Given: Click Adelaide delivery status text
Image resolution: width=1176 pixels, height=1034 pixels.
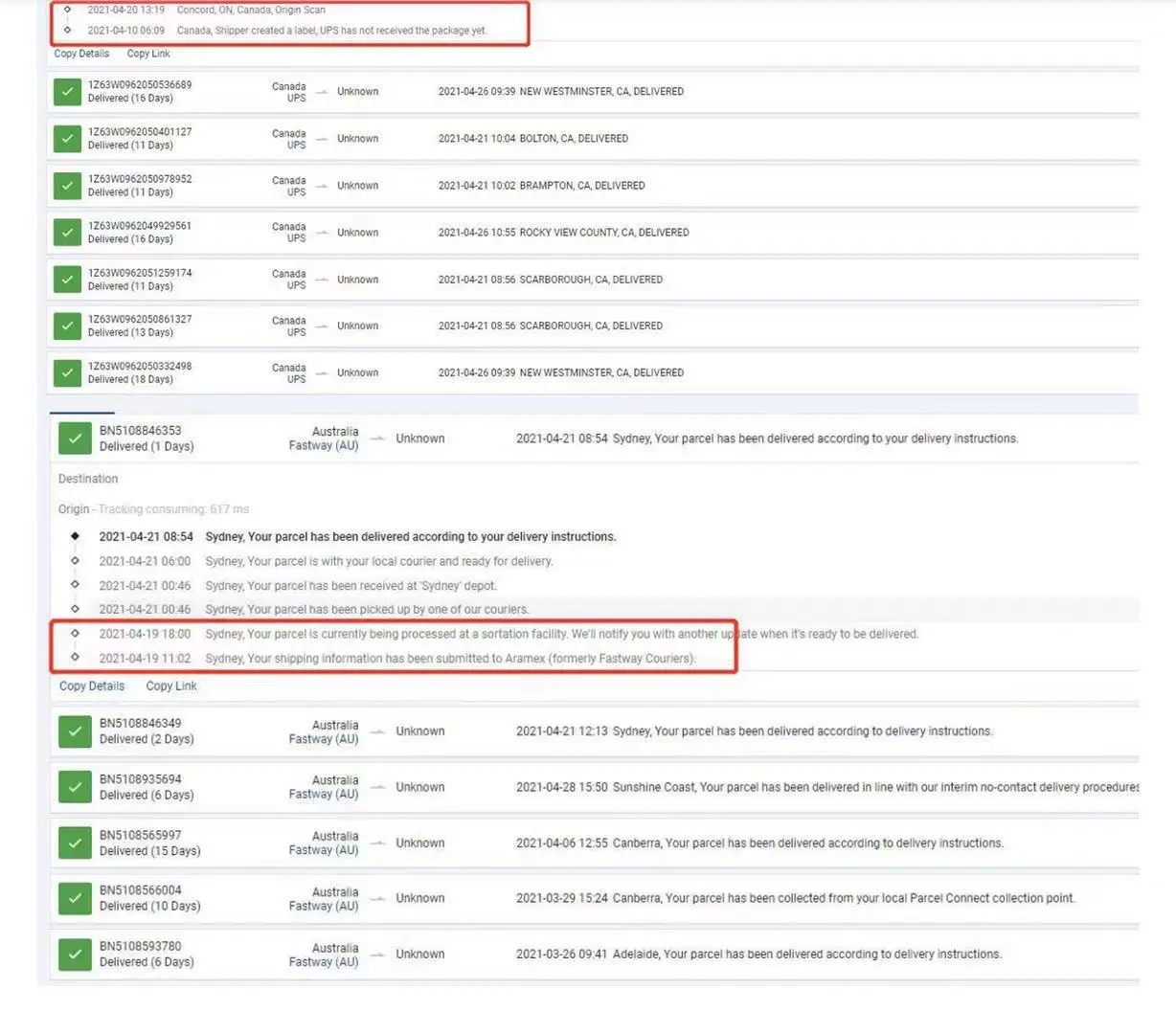Looking at the screenshot, I should pyautogui.click(x=807, y=955).
